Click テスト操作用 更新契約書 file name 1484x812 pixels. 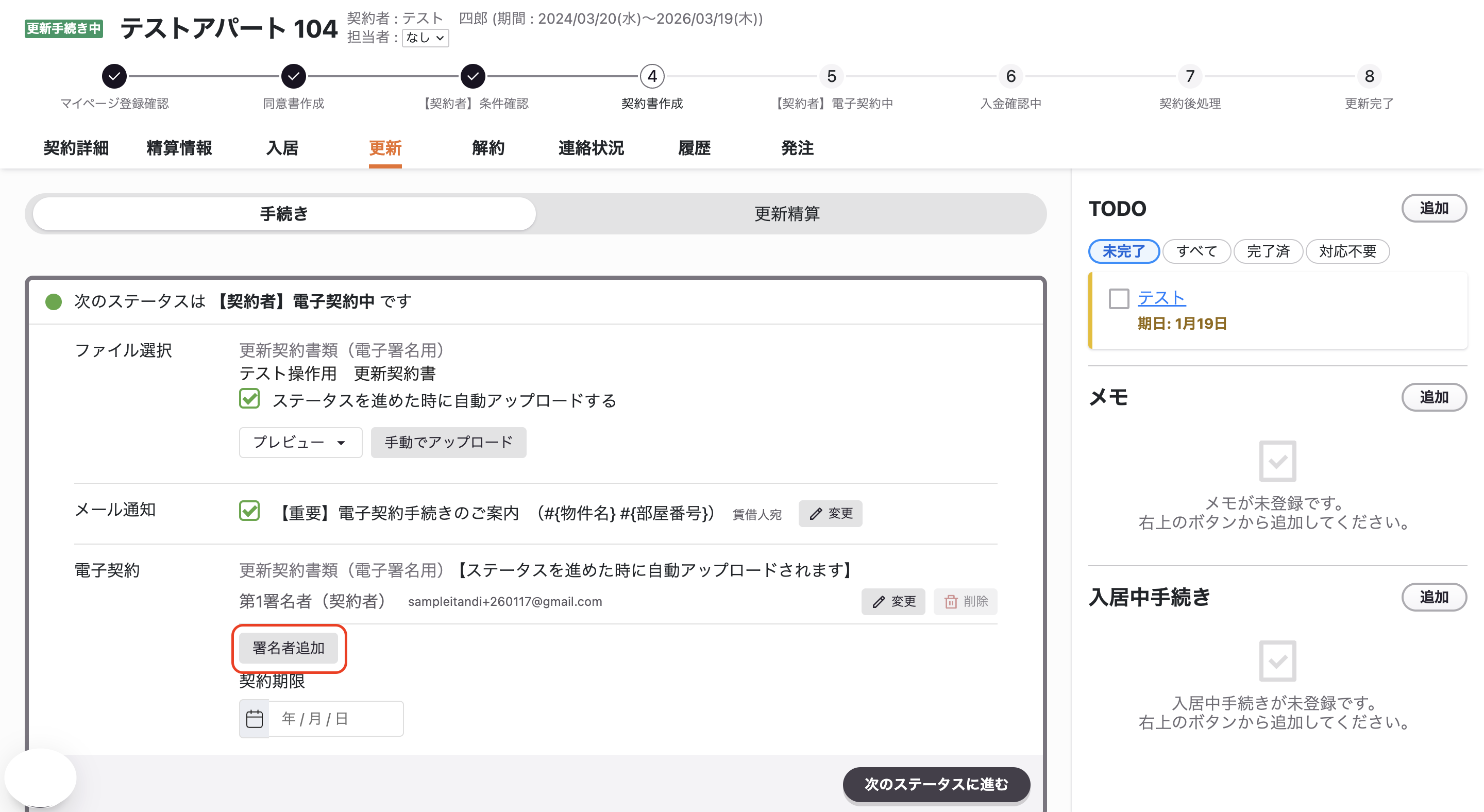(x=337, y=374)
